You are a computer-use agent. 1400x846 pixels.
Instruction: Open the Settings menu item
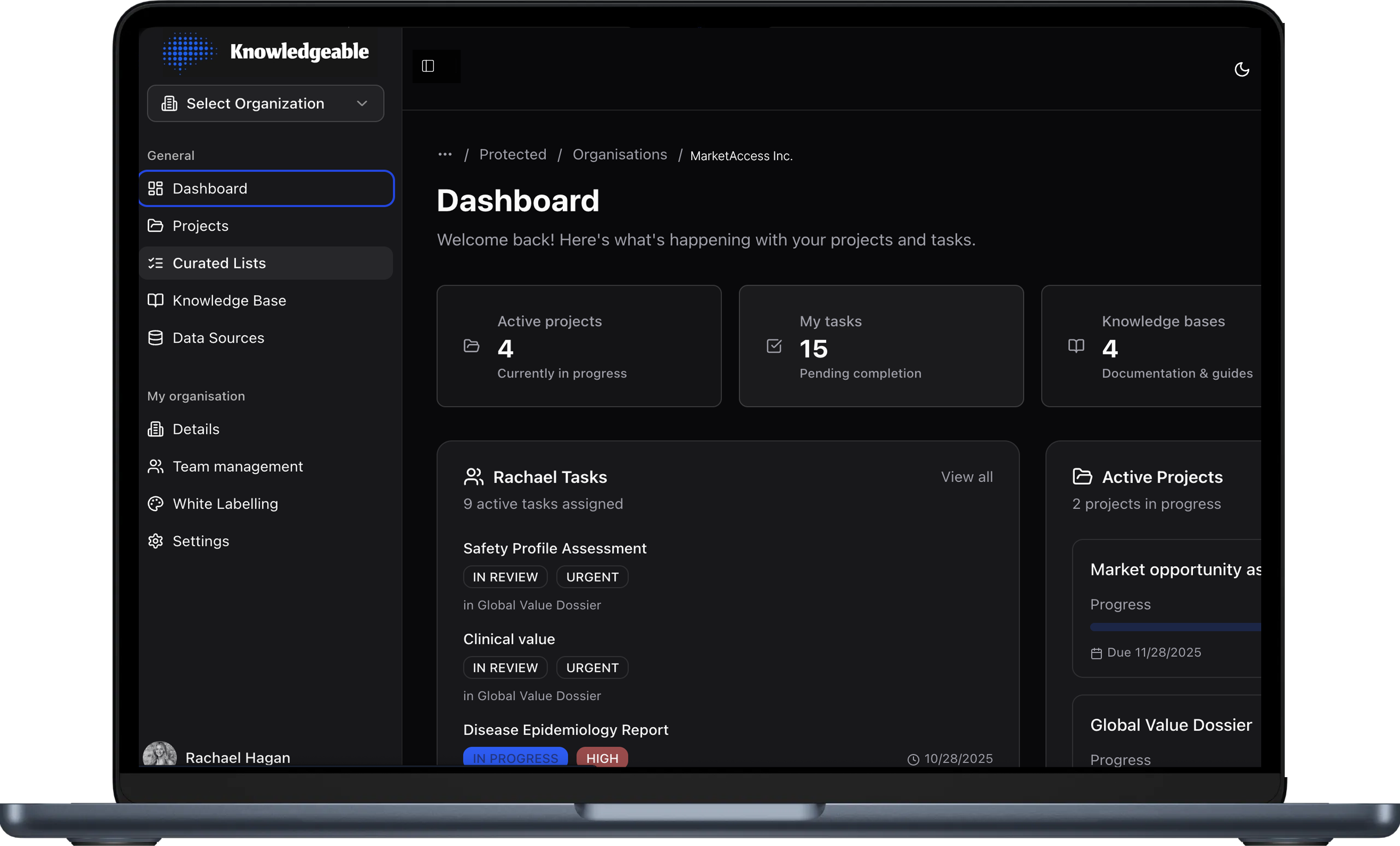coord(201,541)
